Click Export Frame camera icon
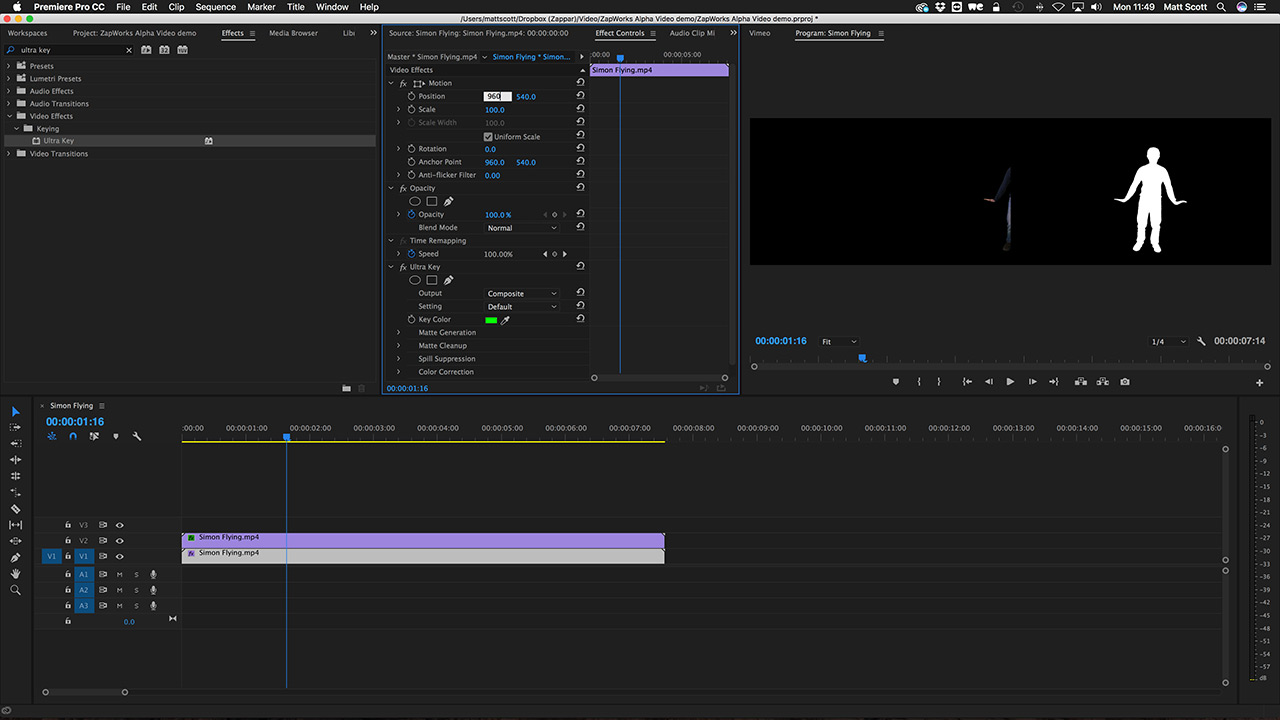 pos(1125,382)
